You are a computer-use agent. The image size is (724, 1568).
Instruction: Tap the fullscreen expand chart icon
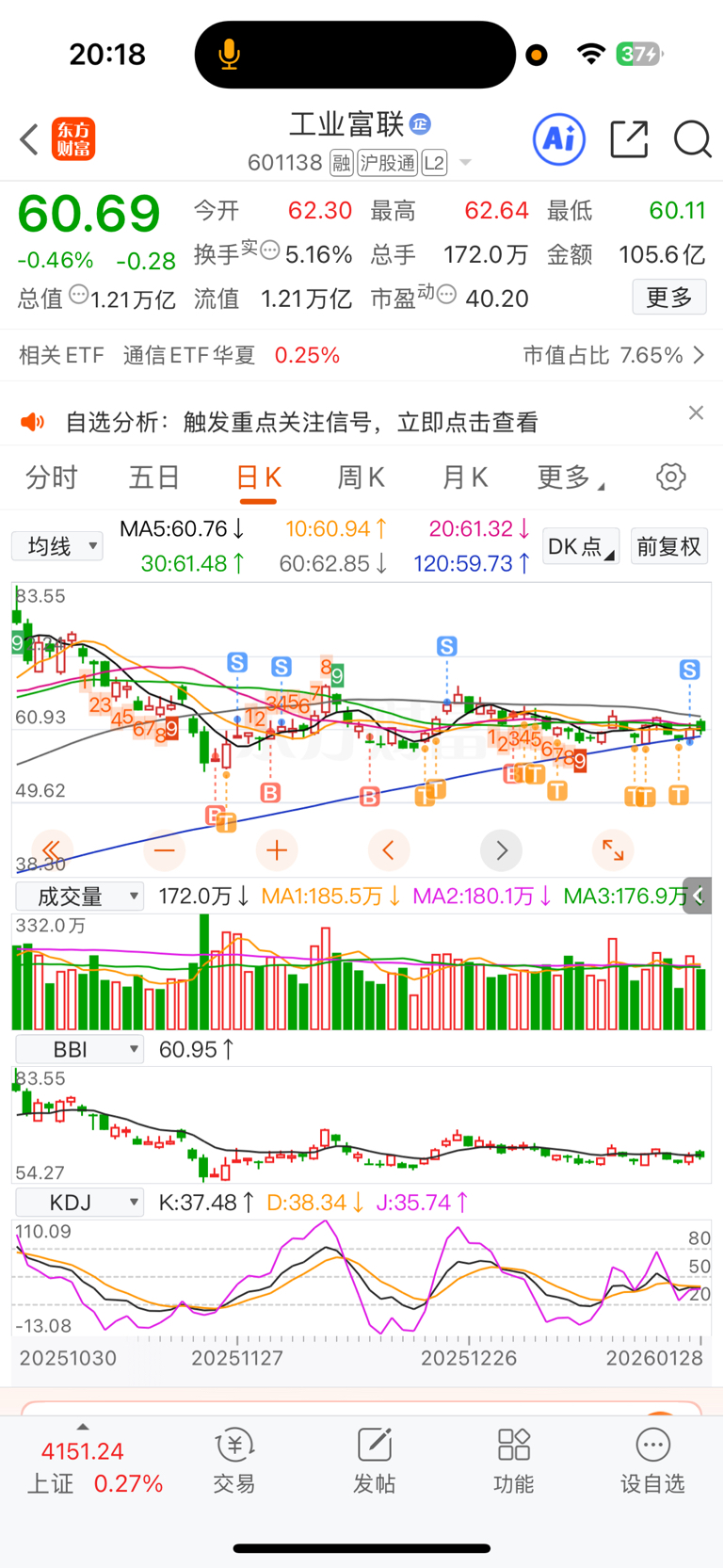click(x=613, y=850)
